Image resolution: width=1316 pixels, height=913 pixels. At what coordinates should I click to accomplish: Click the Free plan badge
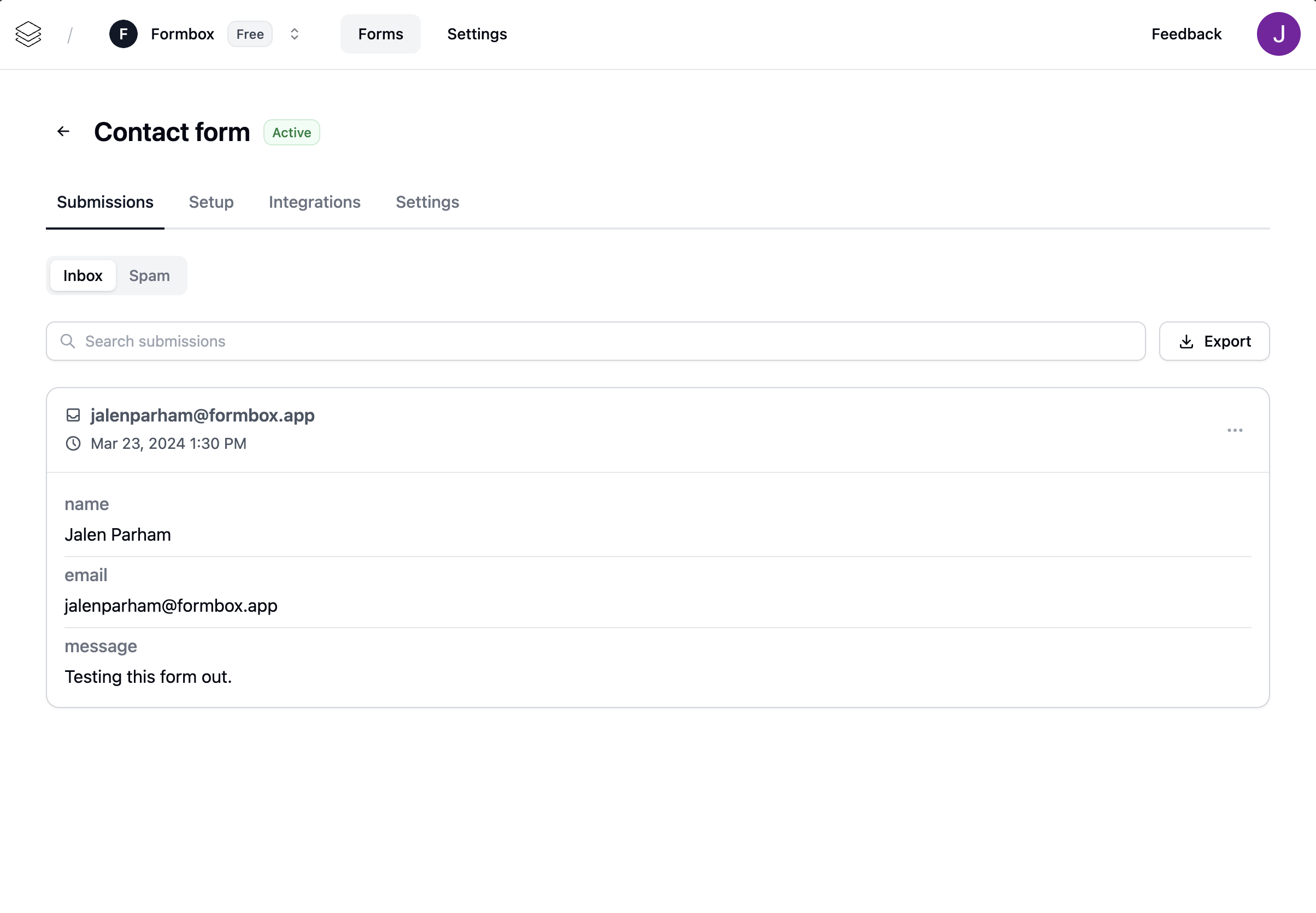pyautogui.click(x=250, y=34)
